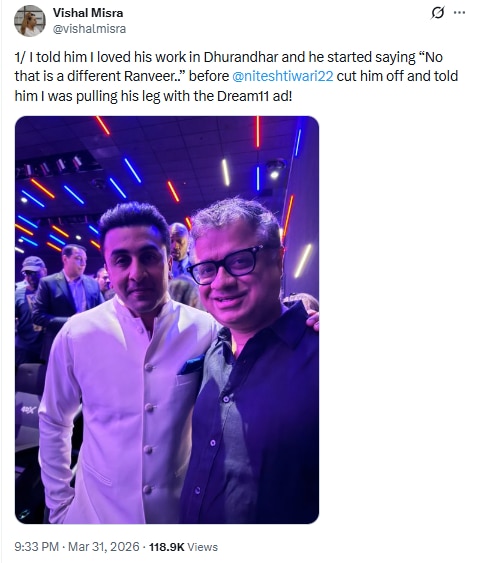Open the @niteshtiwari22 mention
This screenshot has width=478, height=563.
tap(283, 76)
